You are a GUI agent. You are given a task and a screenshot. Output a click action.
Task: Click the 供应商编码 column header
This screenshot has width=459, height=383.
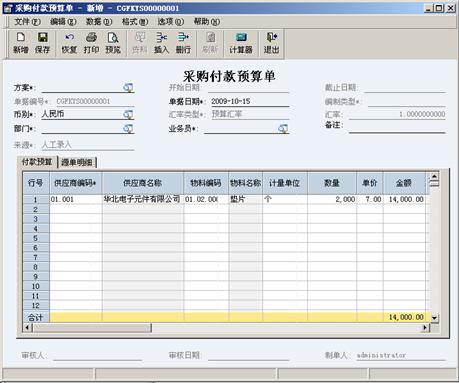point(76,183)
